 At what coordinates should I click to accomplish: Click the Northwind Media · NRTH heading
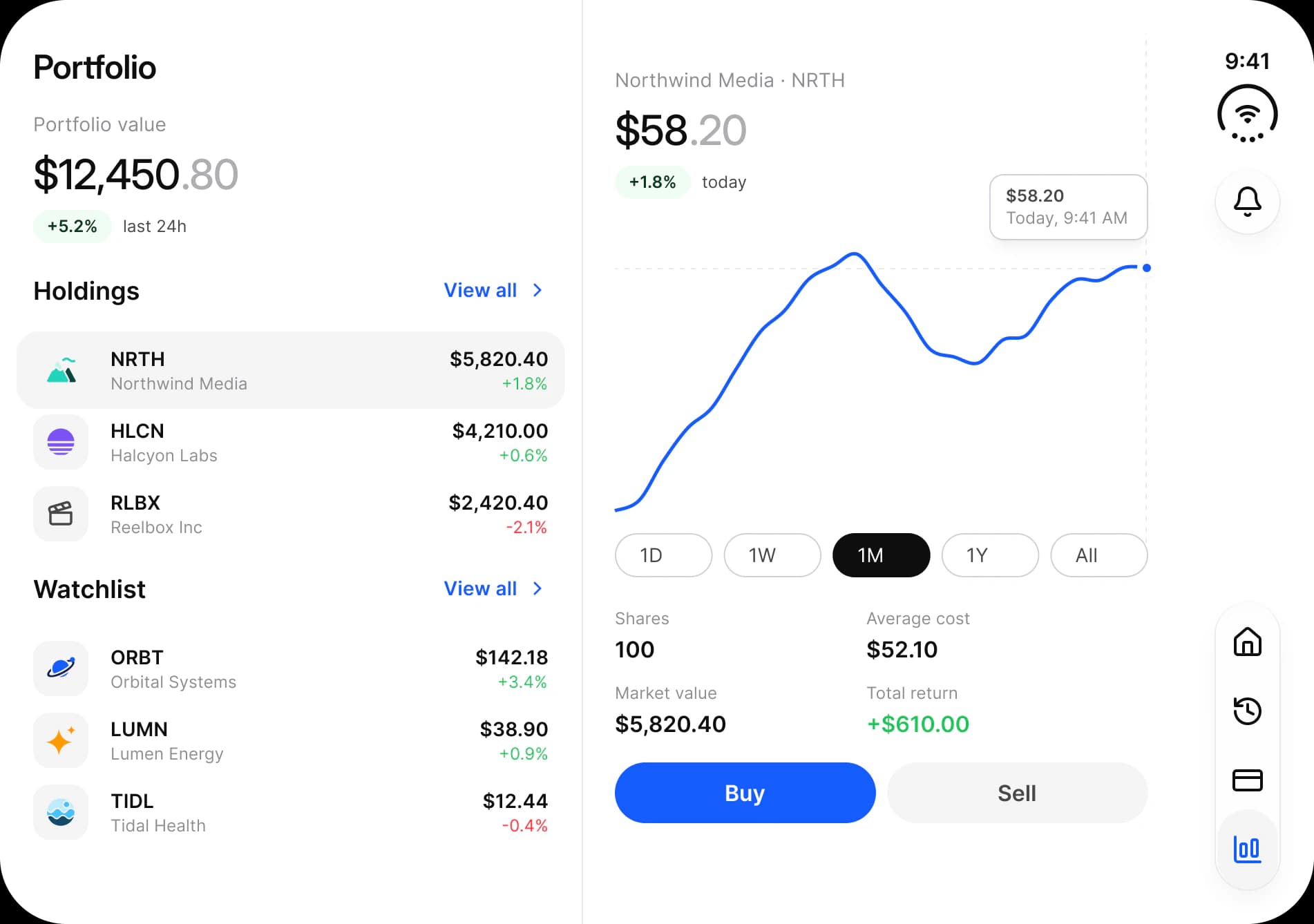pyautogui.click(x=730, y=80)
